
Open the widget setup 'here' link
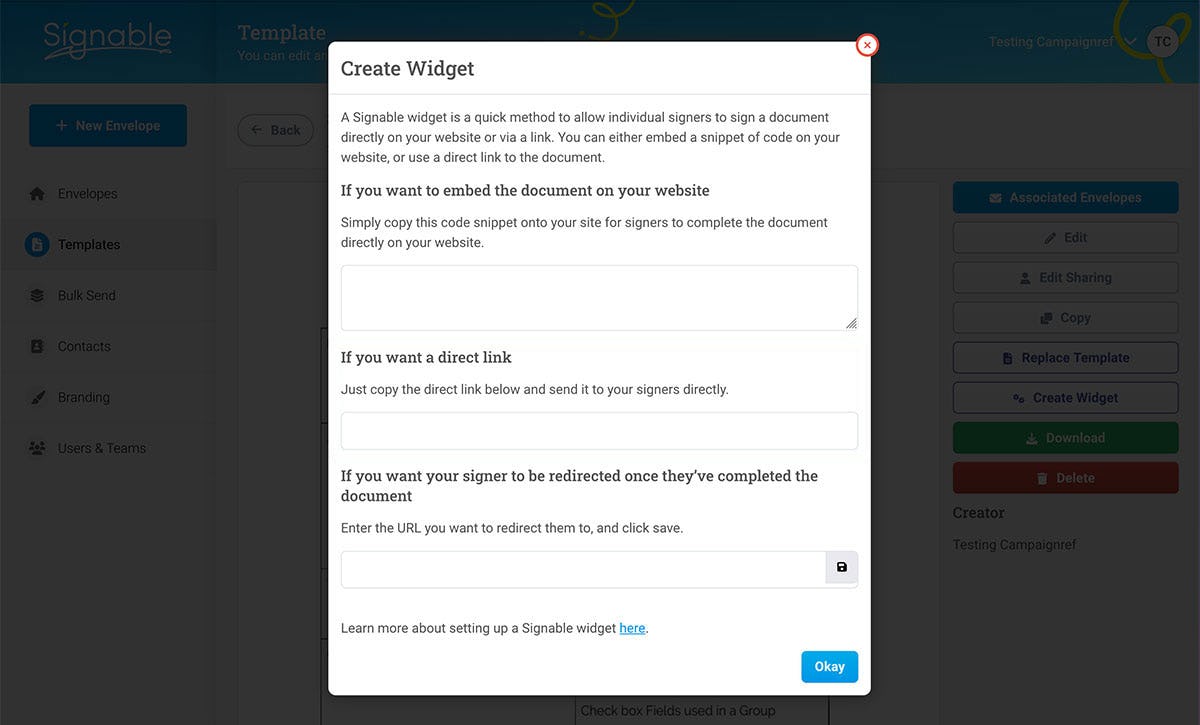(632, 628)
